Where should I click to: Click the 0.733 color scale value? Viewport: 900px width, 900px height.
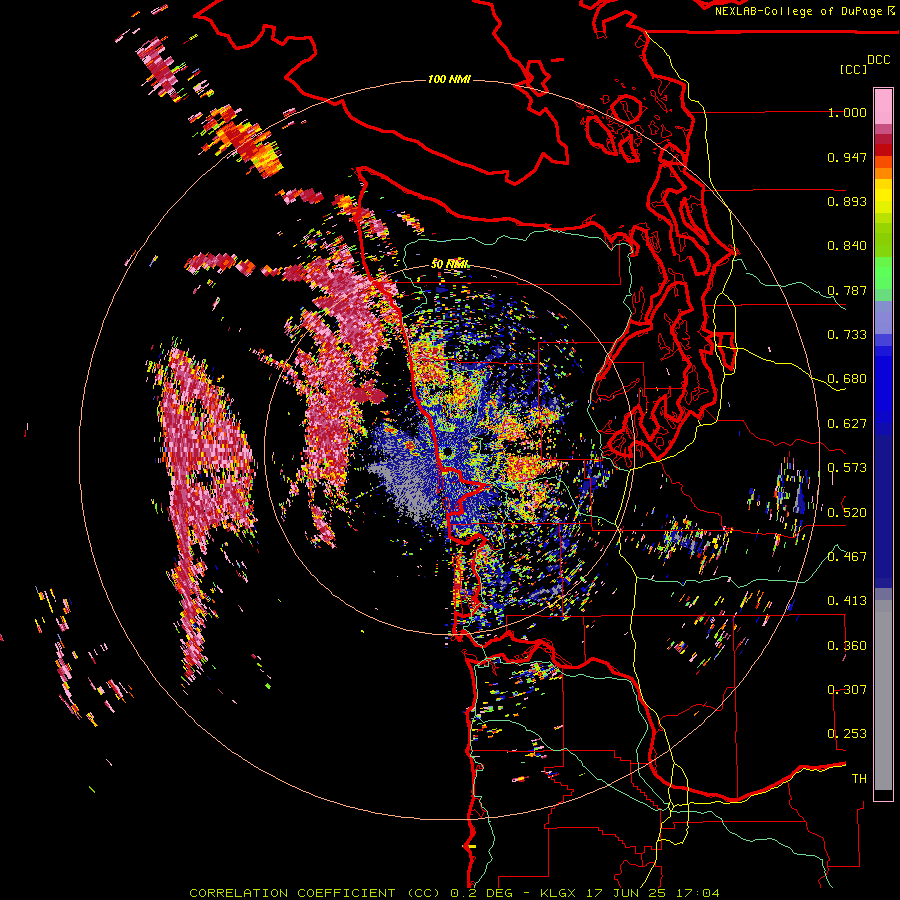click(x=847, y=335)
